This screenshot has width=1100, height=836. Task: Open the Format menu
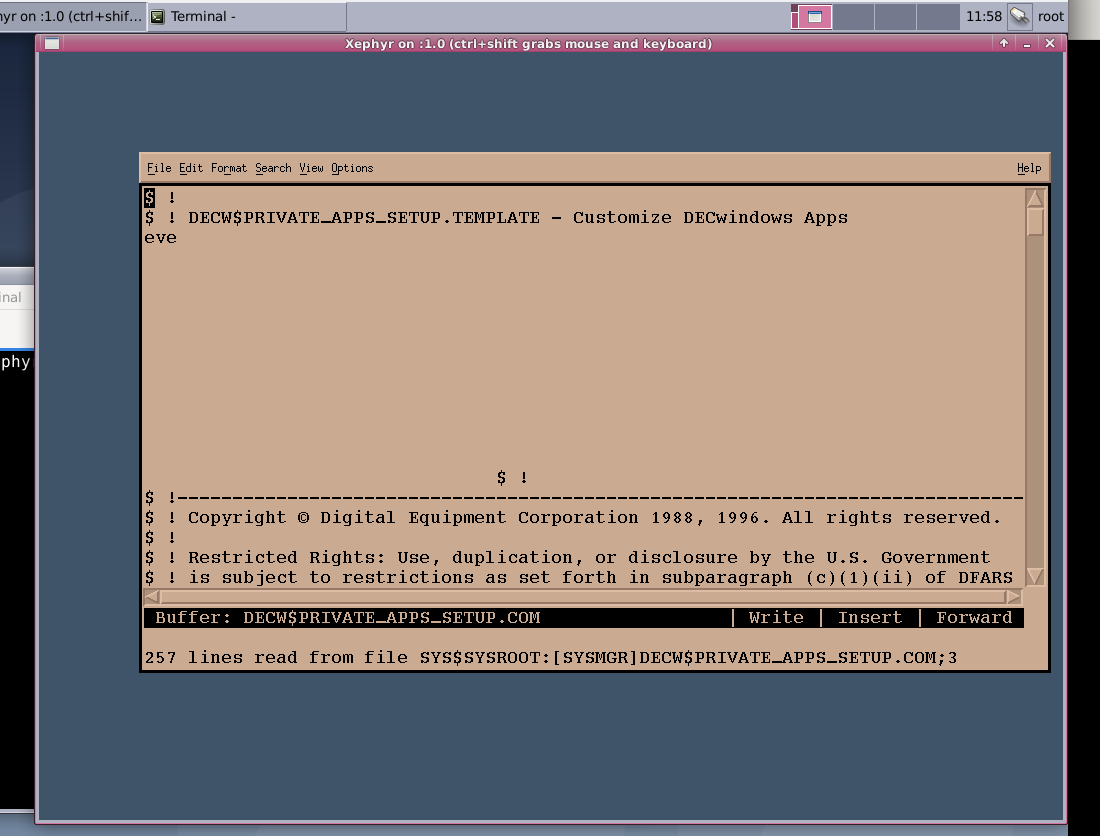229,168
